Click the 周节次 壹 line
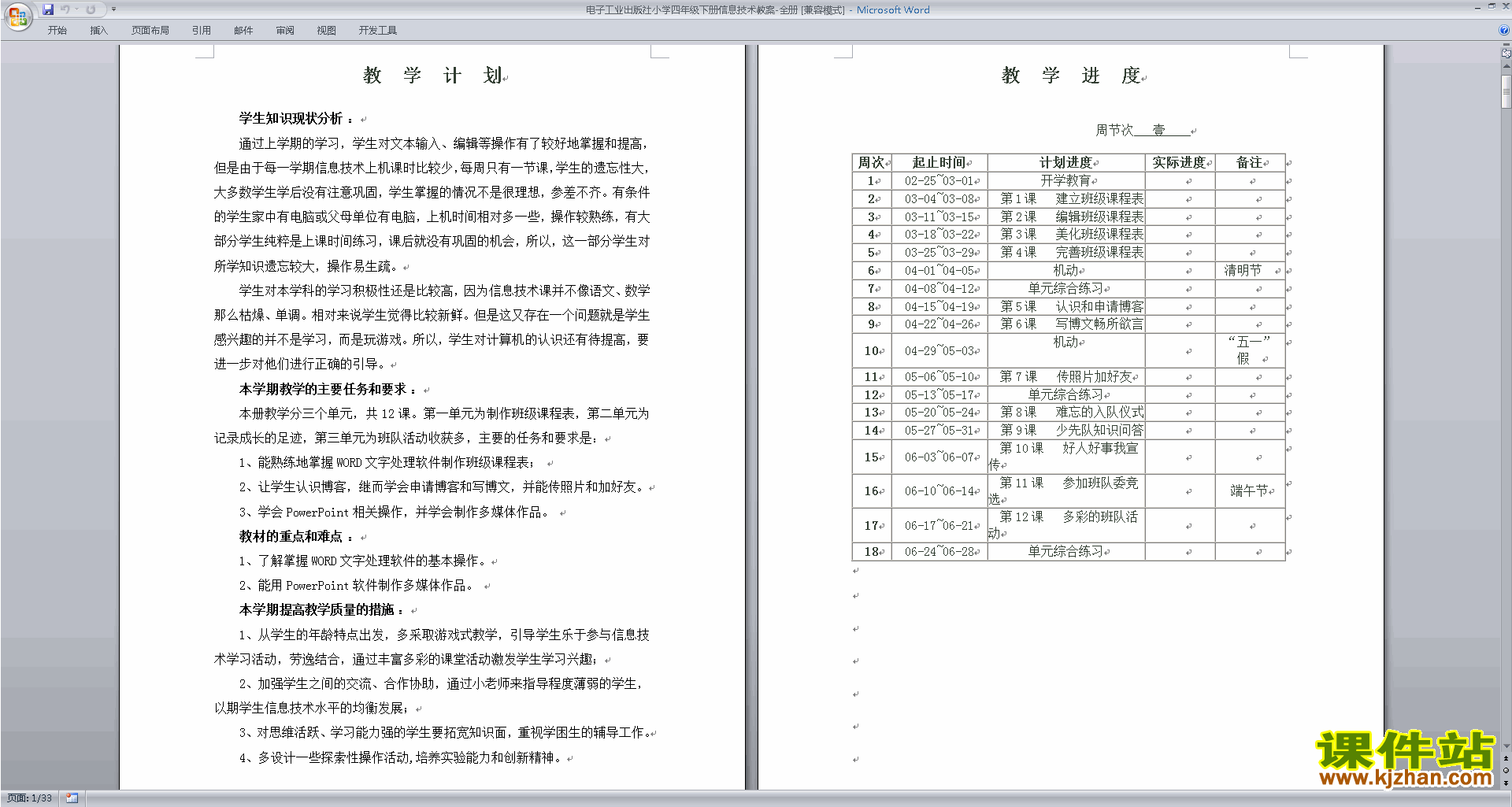Image resolution: width=1512 pixels, height=807 pixels. pyautogui.click(x=1143, y=130)
